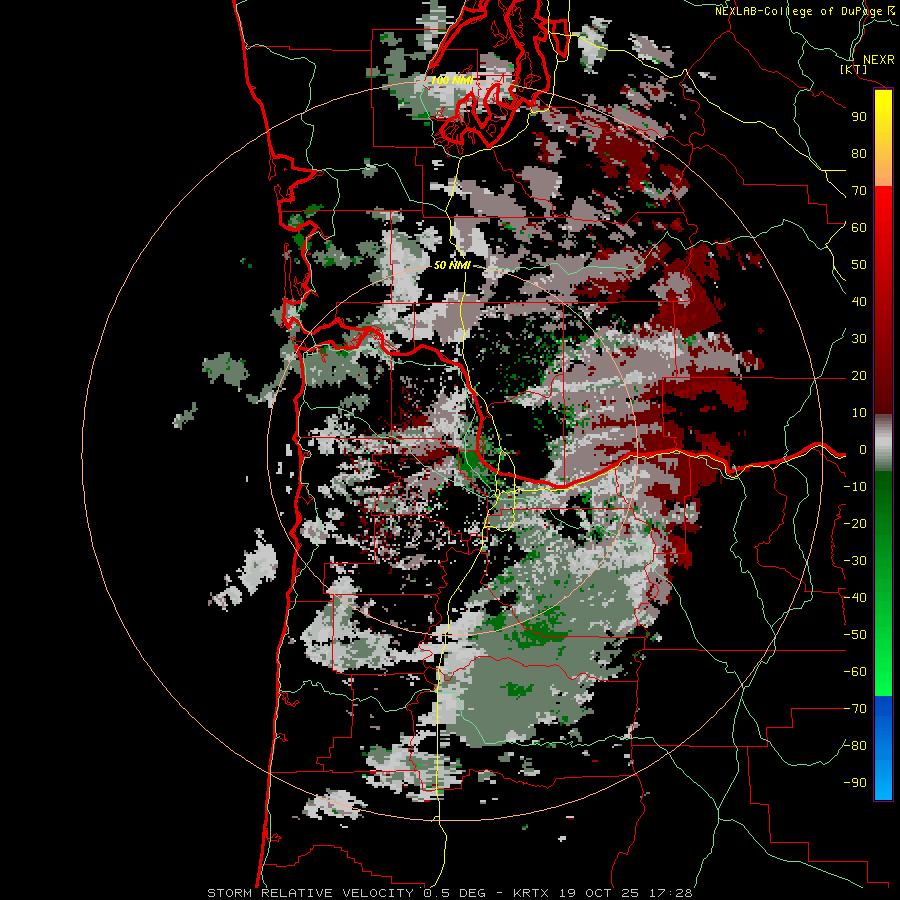Image resolution: width=900 pixels, height=900 pixels.
Task: Click the NEXR label above color scale
Action: click(879, 60)
